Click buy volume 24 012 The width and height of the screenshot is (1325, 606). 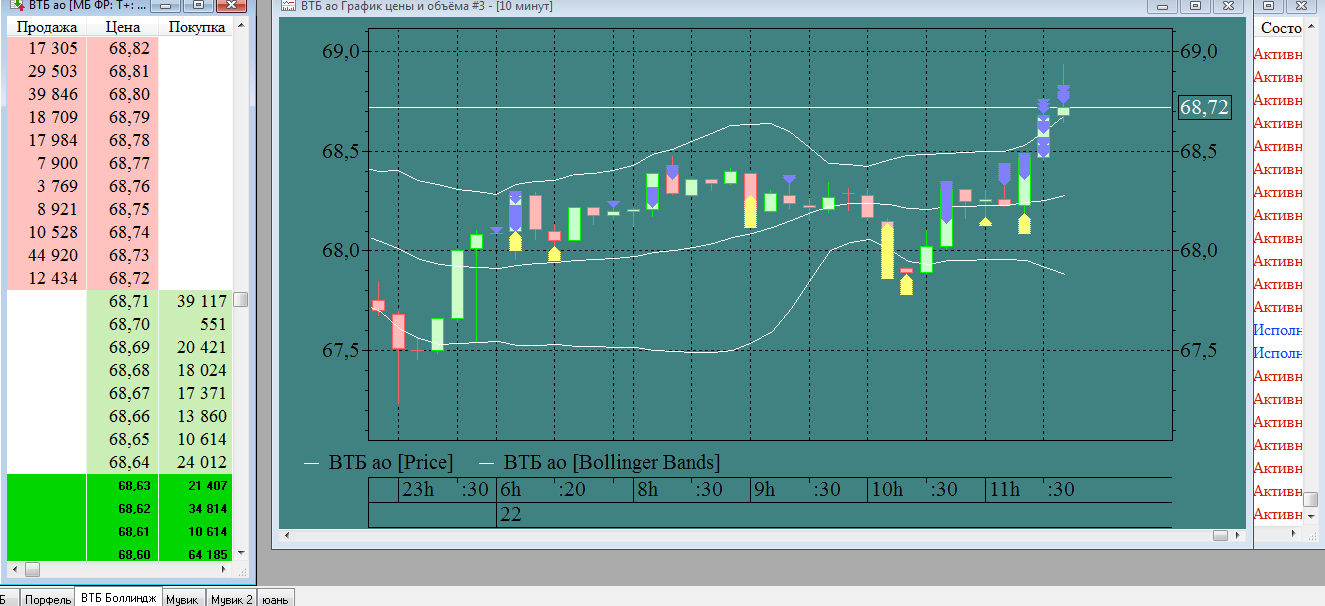[x=196, y=462]
